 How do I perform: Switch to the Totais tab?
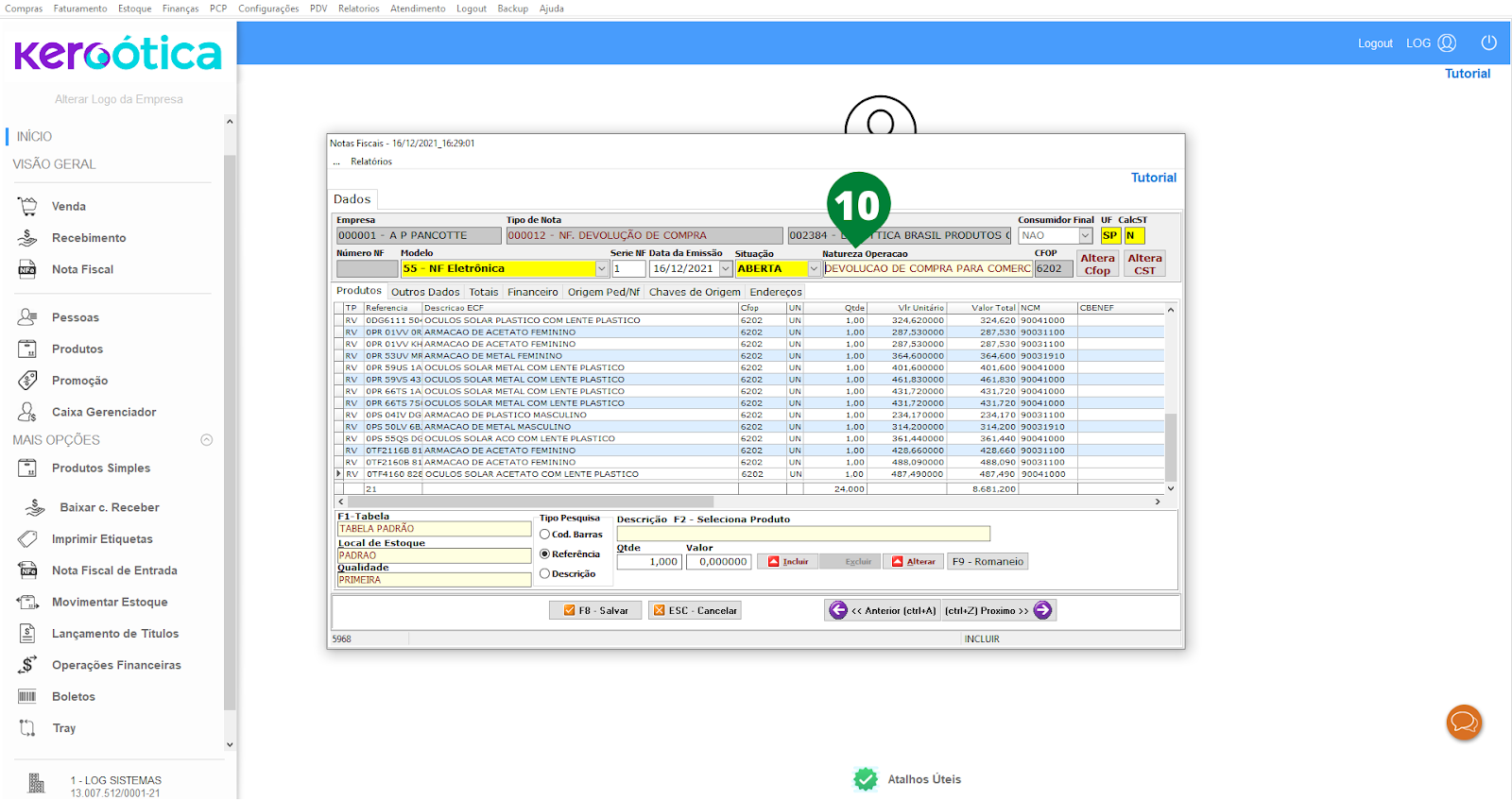point(484,292)
